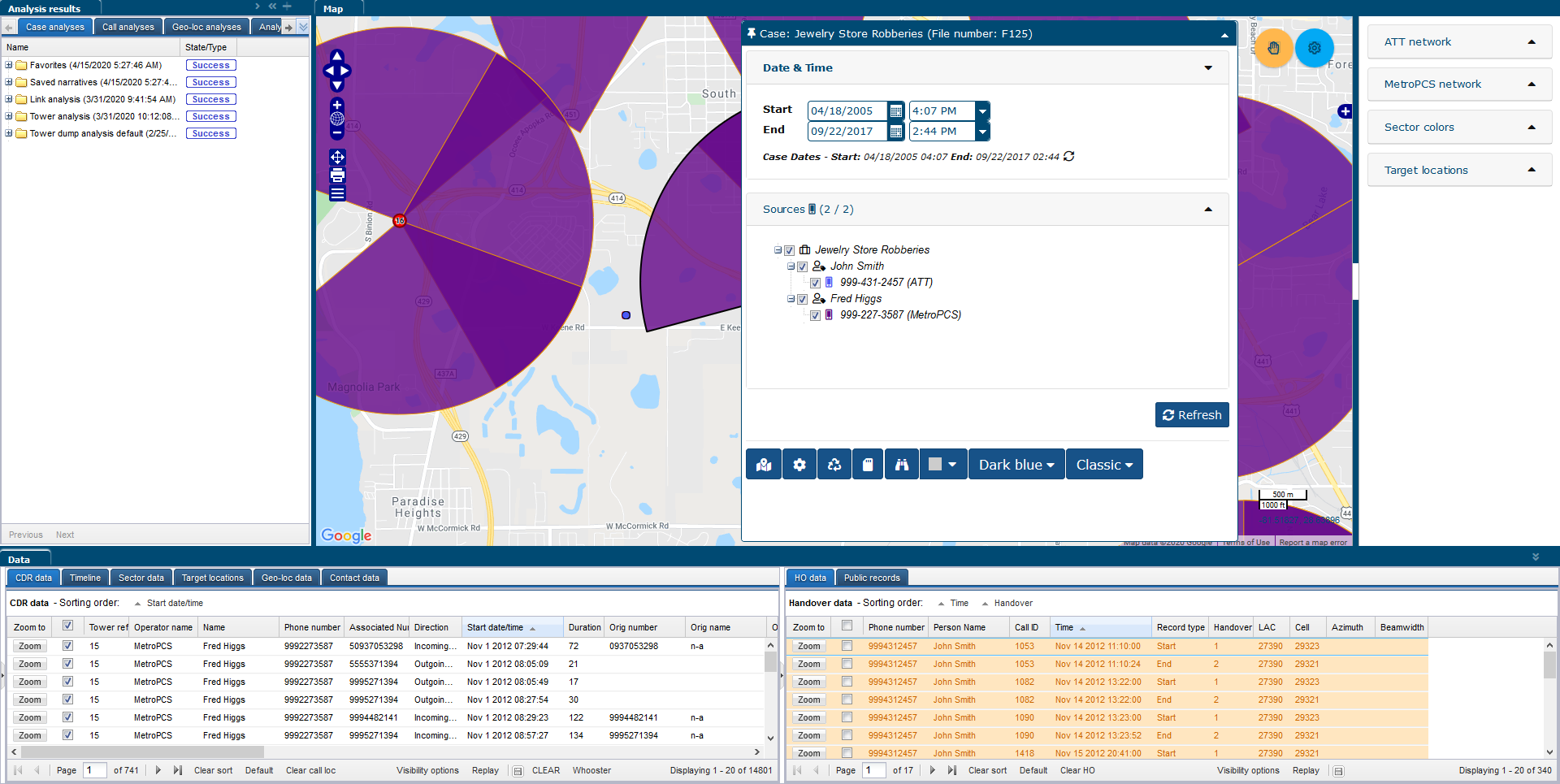Uncheck the 999-431-2457 (ATT) source checkbox

pyautogui.click(x=815, y=283)
